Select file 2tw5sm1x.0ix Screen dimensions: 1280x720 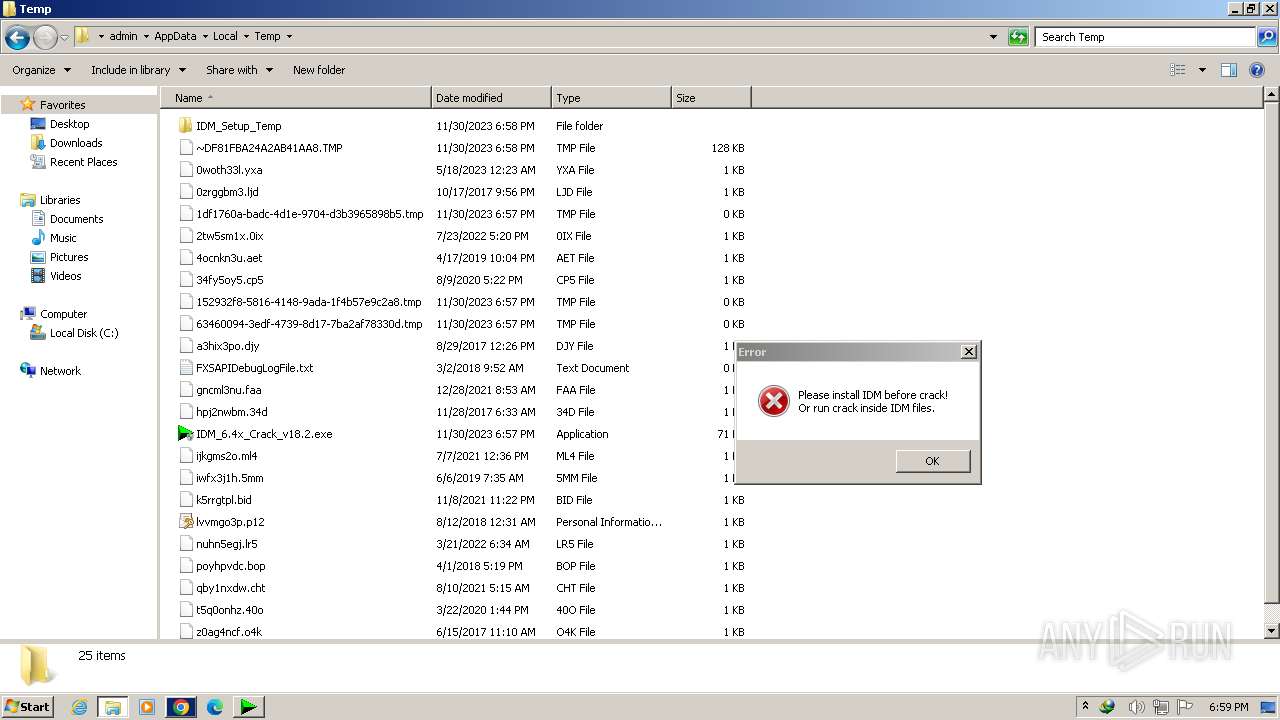click(230, 236)
